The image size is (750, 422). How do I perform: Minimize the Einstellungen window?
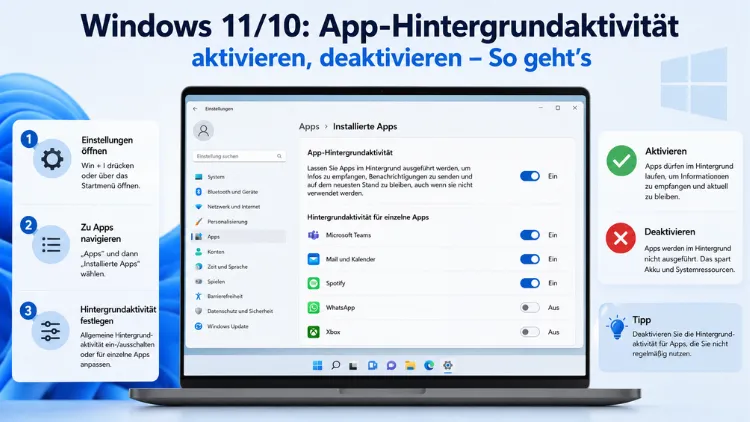(541, 108)
